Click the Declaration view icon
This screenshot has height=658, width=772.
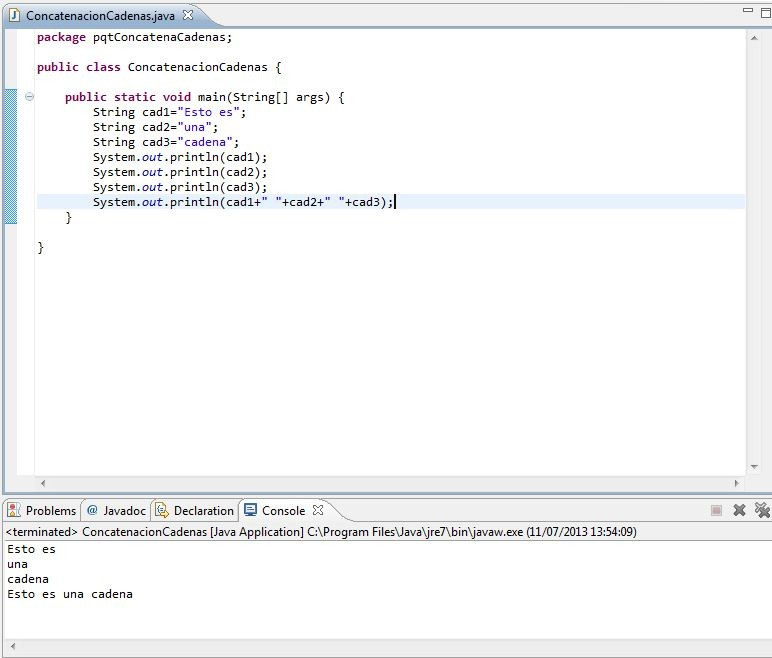click(161, 510)
